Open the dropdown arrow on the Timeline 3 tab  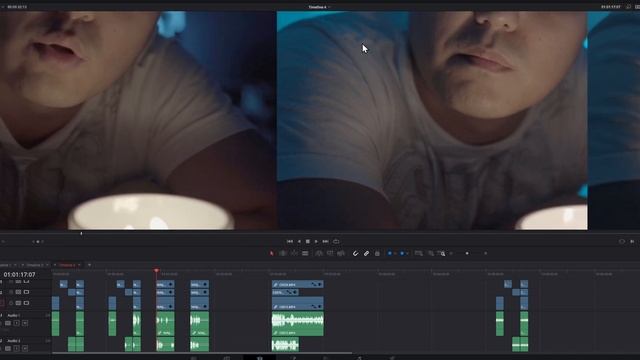point(47,265)
